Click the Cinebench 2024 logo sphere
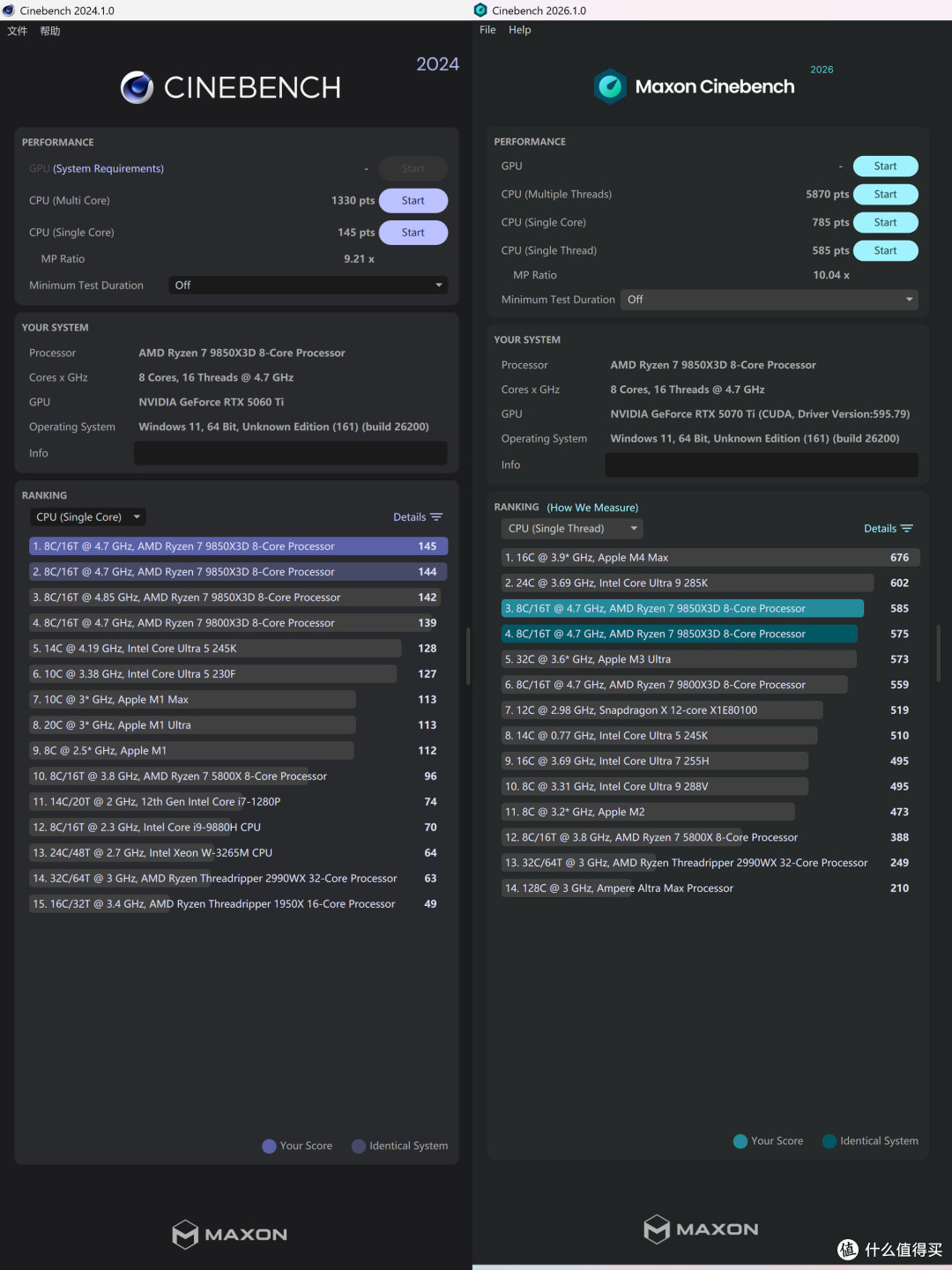Viewport: 952px width, 1270px height. [x=137, y=87]
